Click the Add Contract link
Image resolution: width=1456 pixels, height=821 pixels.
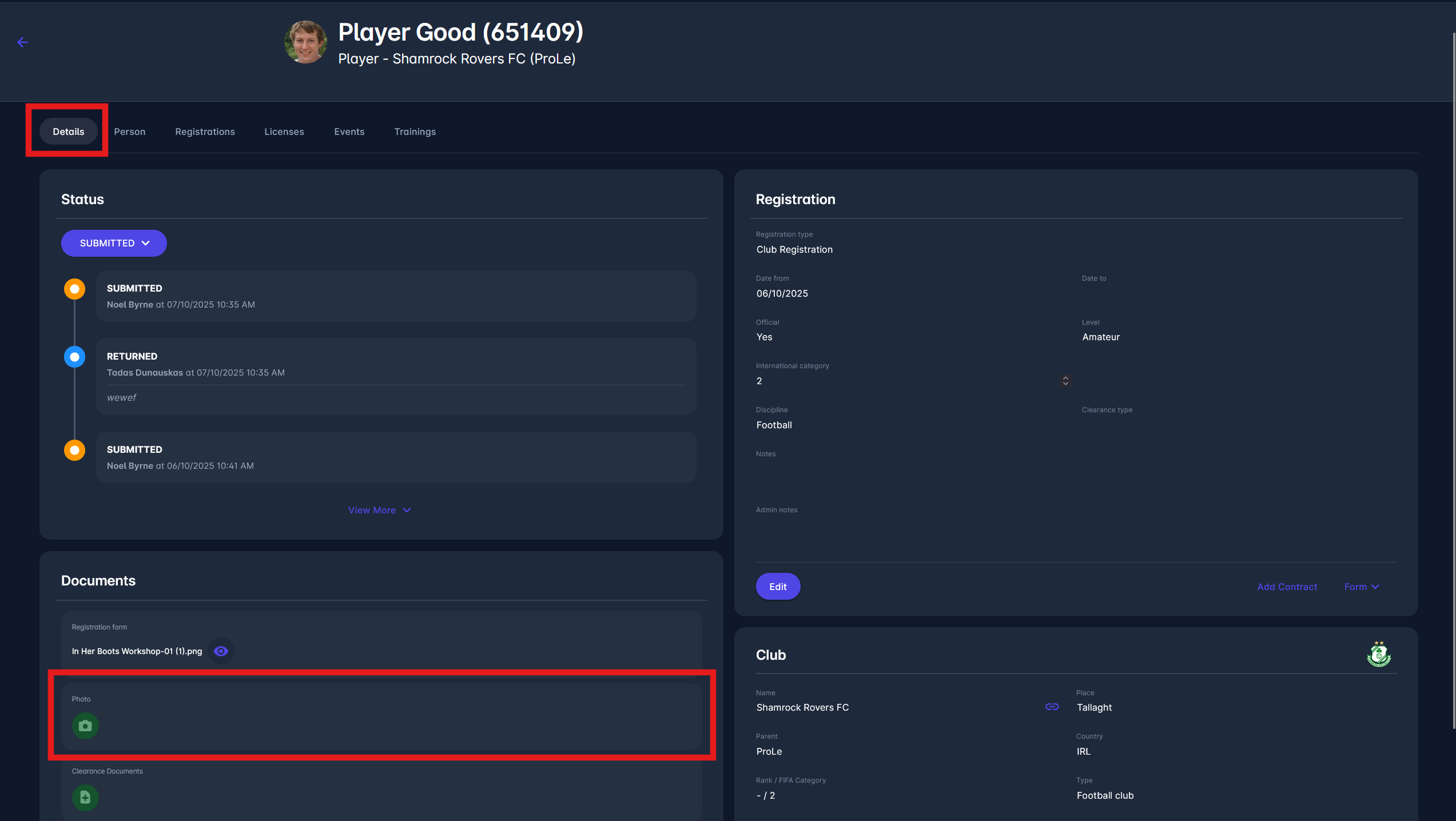coord(1287,587)
